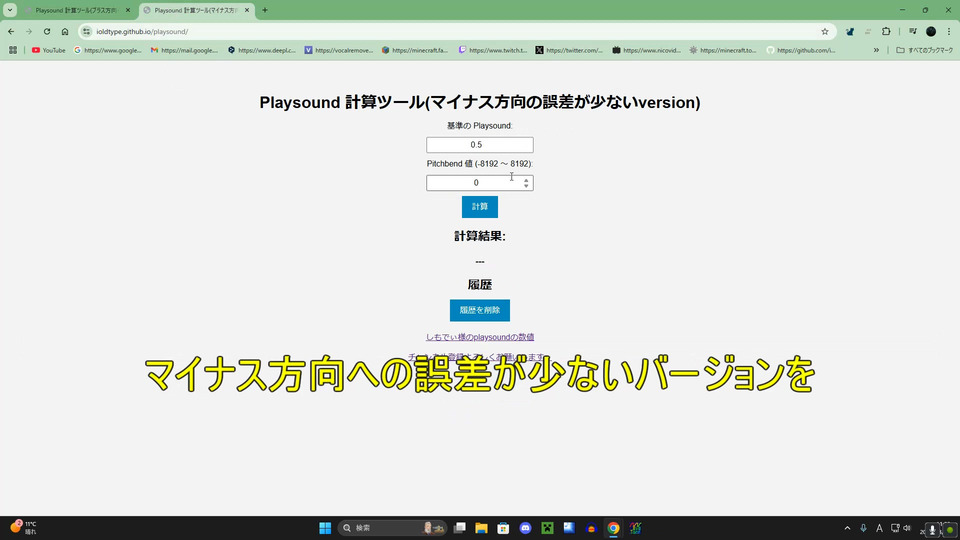Select the active Playsound マイナス方向 tab
This screenshot has height=540, width=960.
tap(193, 10)
